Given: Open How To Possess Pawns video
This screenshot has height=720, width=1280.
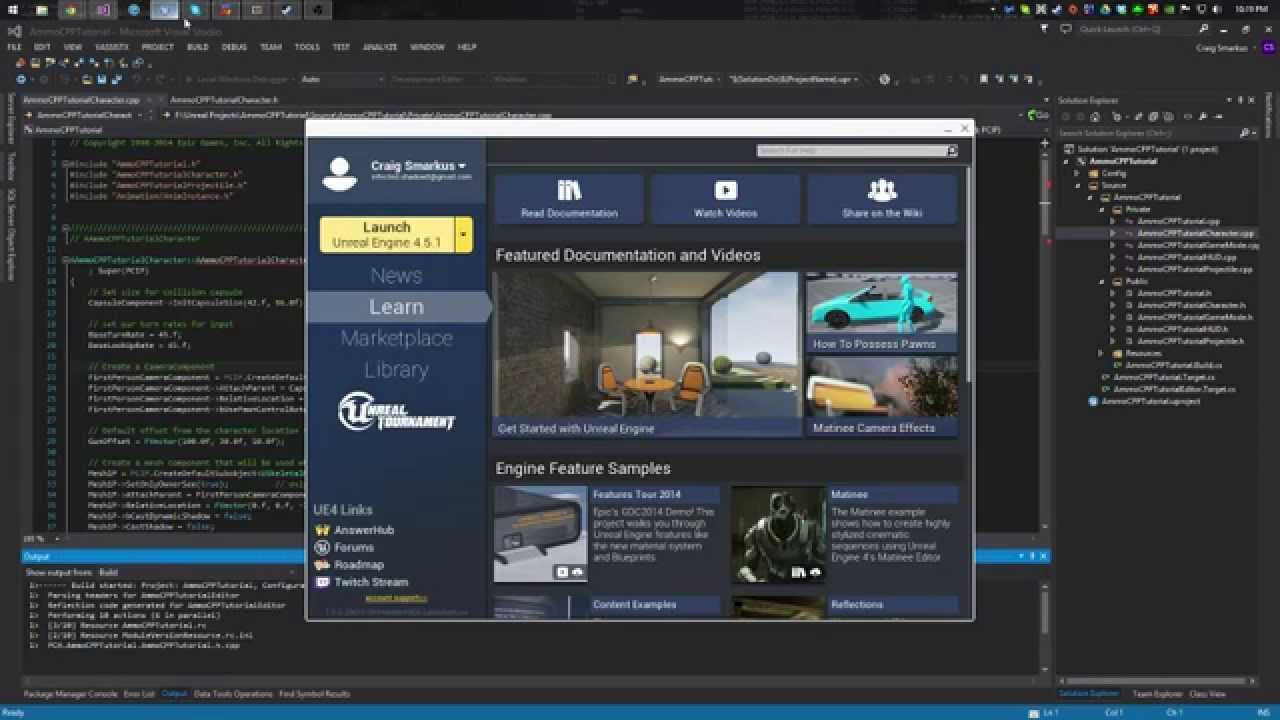Looking at the screenshot, I should (882, 311).
